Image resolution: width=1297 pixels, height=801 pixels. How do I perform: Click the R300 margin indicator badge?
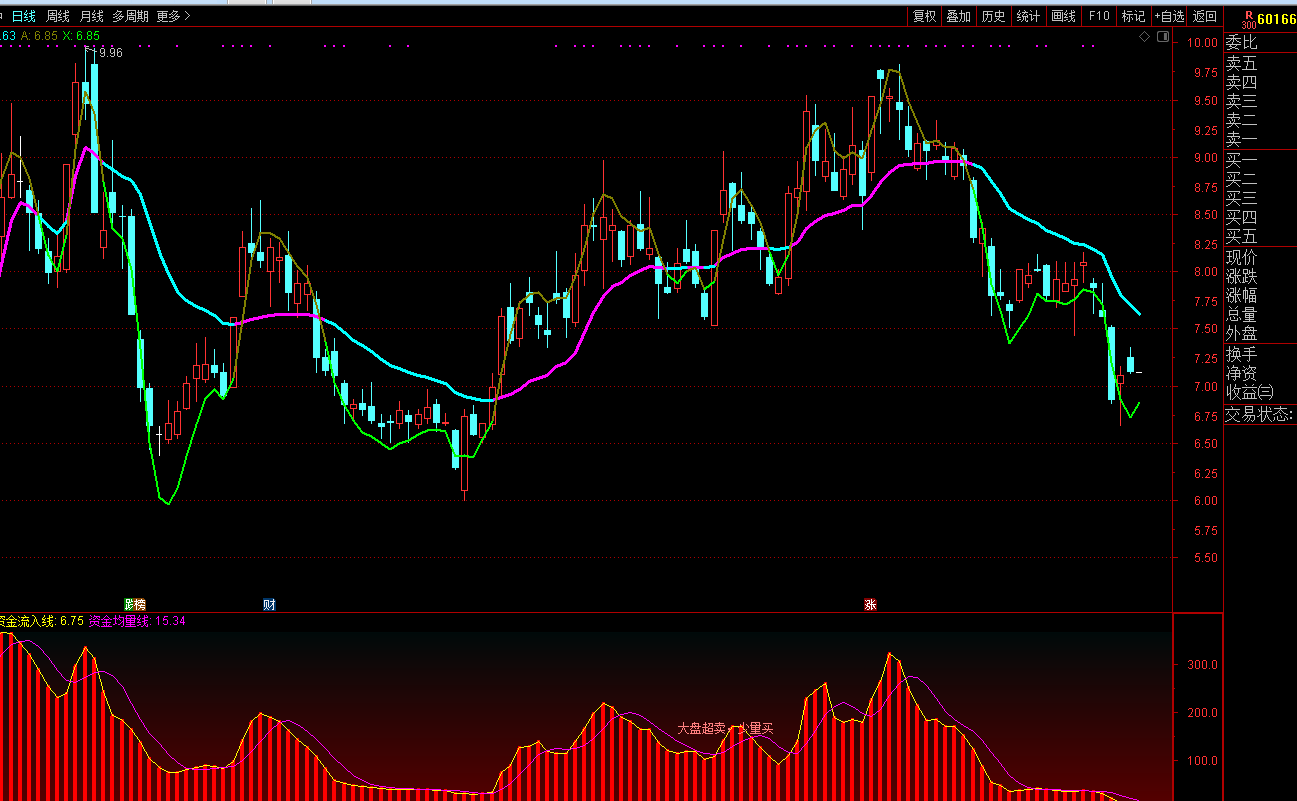pos(1248,19)
